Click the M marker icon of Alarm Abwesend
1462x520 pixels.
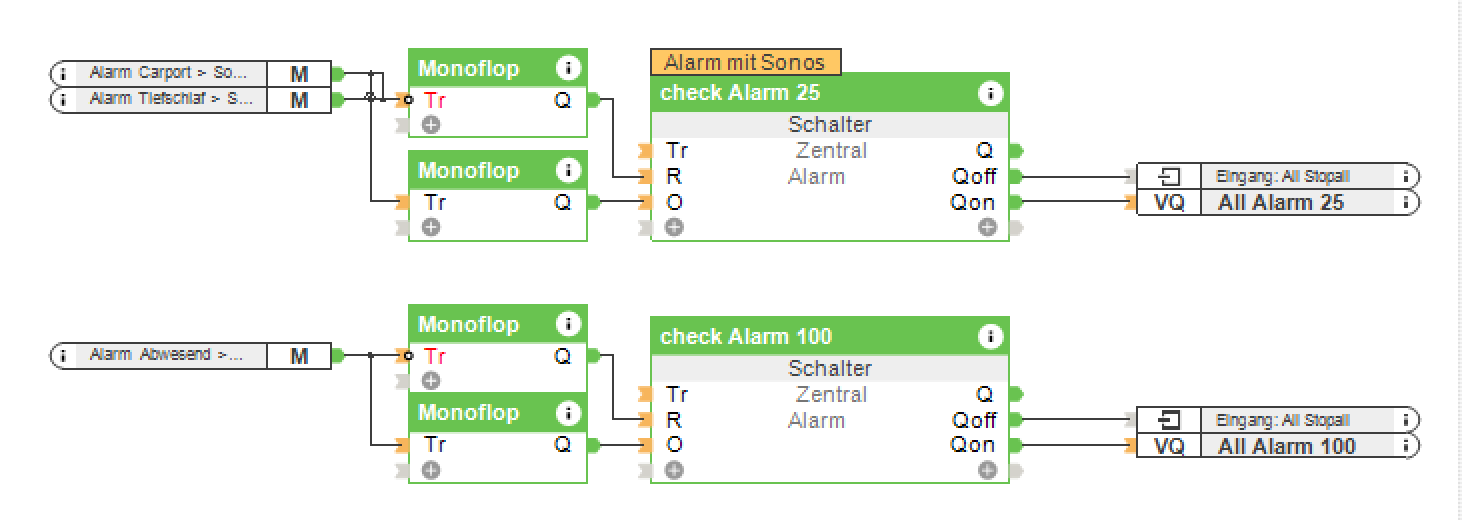pos(299,355)
